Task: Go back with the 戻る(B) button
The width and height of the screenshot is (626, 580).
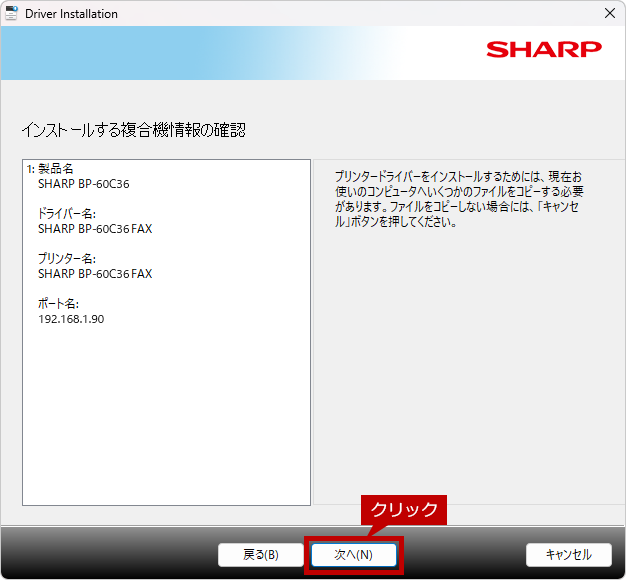Action: [x=261, y=554]
